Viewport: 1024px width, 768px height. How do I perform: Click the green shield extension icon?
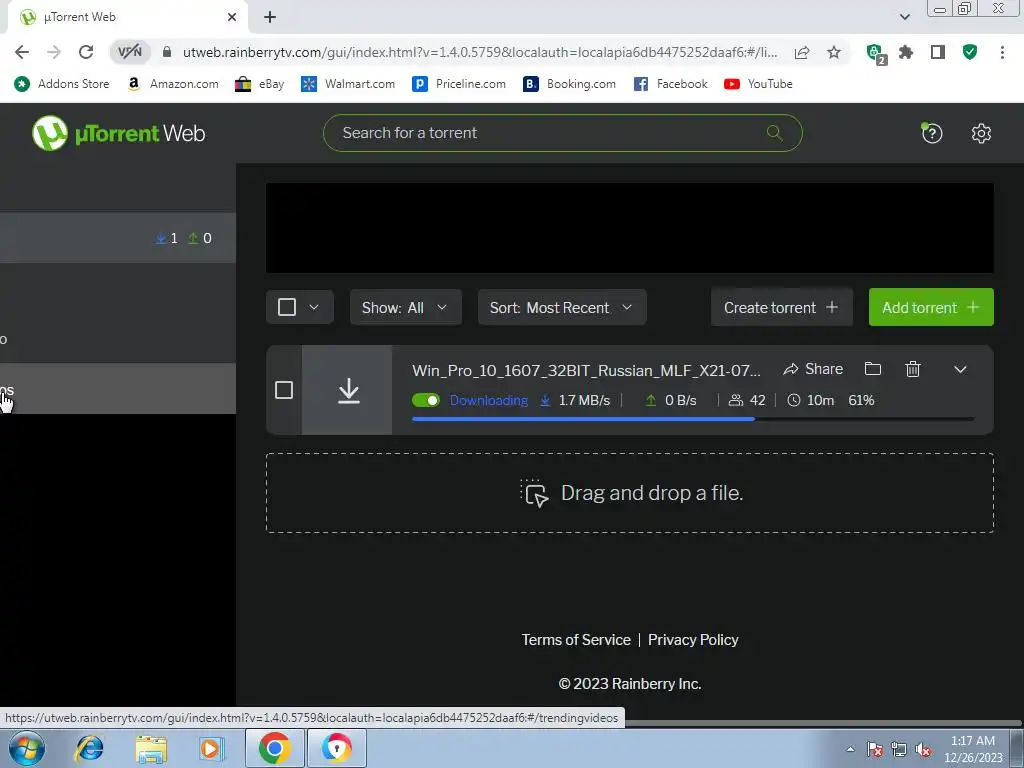pos(970,52)
